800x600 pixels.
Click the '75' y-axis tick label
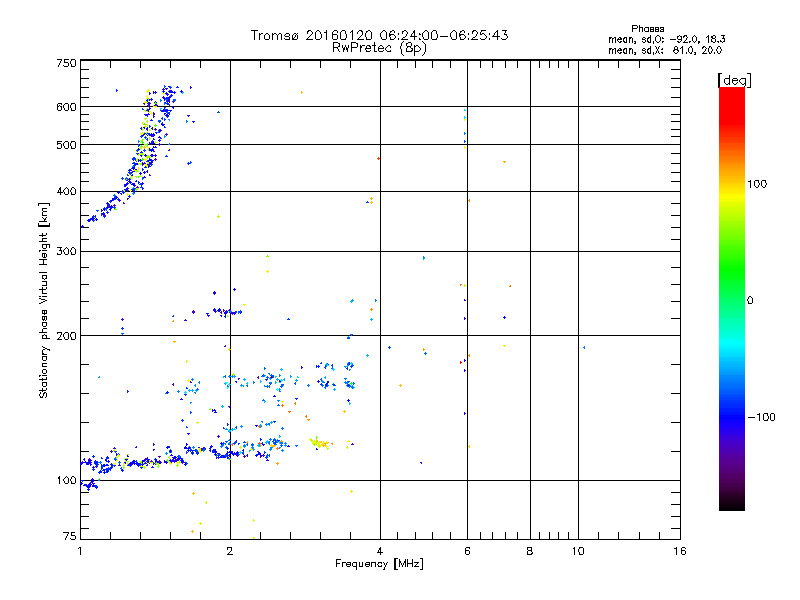coord(70,536)
